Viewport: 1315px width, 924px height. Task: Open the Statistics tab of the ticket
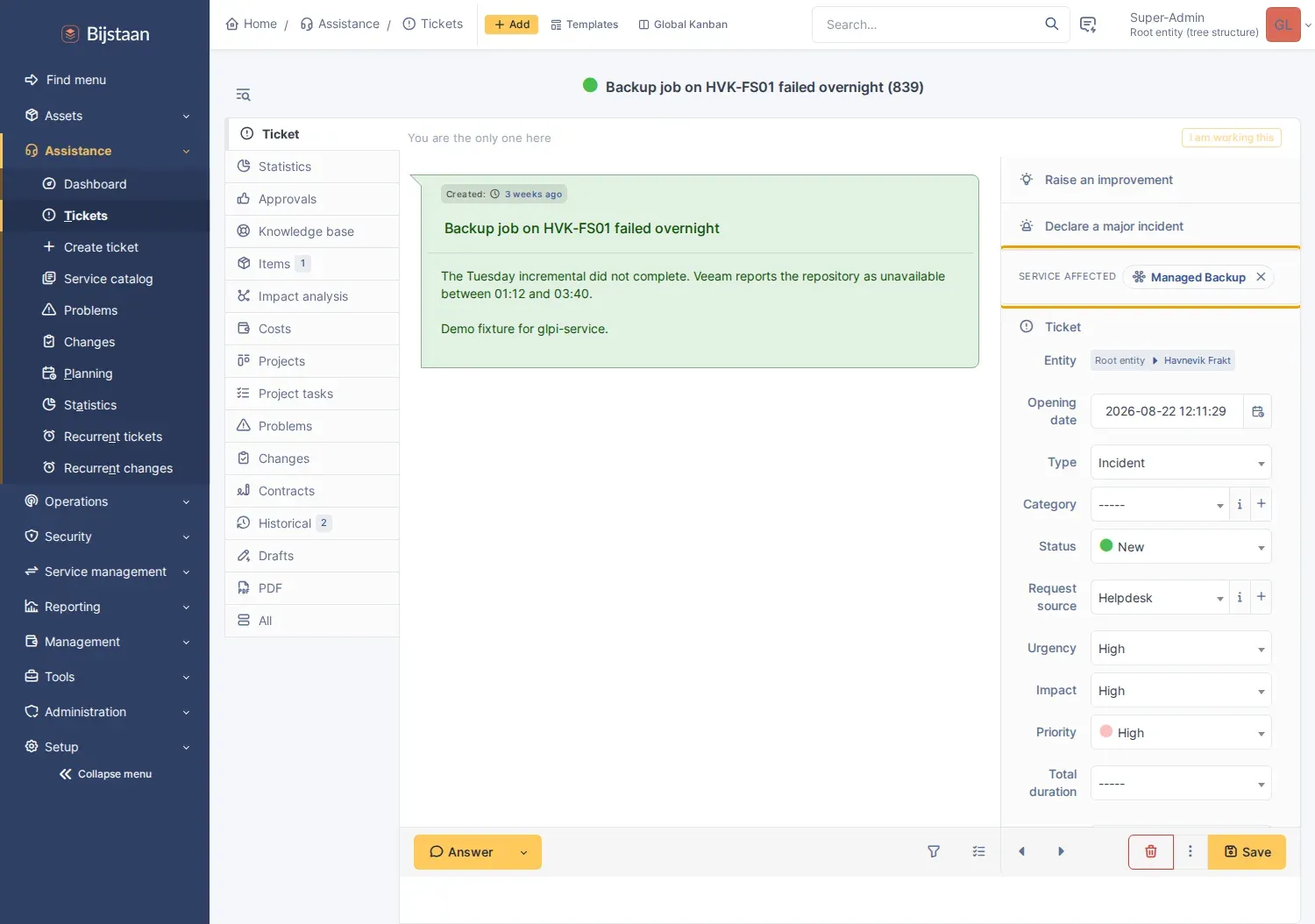(312, 167)
